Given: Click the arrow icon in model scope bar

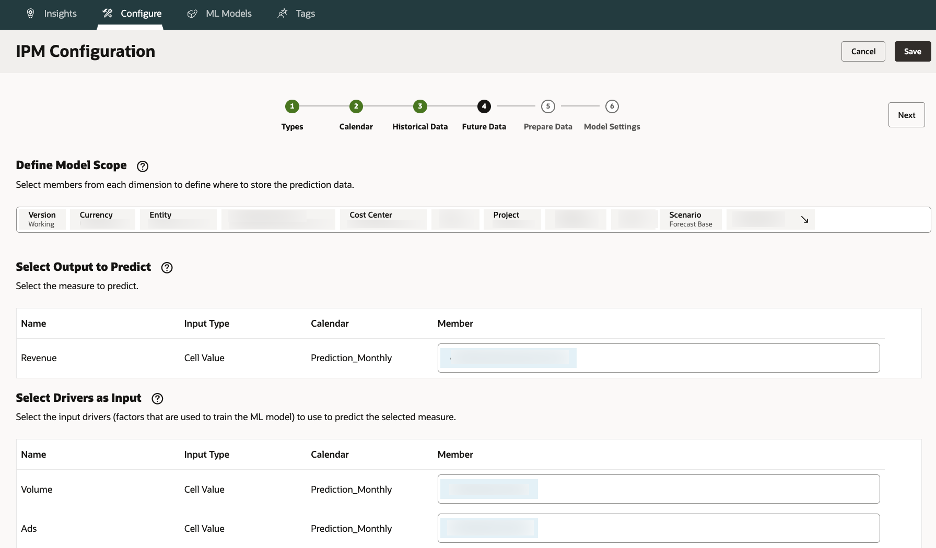Looking at the screenshot, I should (x=805, y=219).
